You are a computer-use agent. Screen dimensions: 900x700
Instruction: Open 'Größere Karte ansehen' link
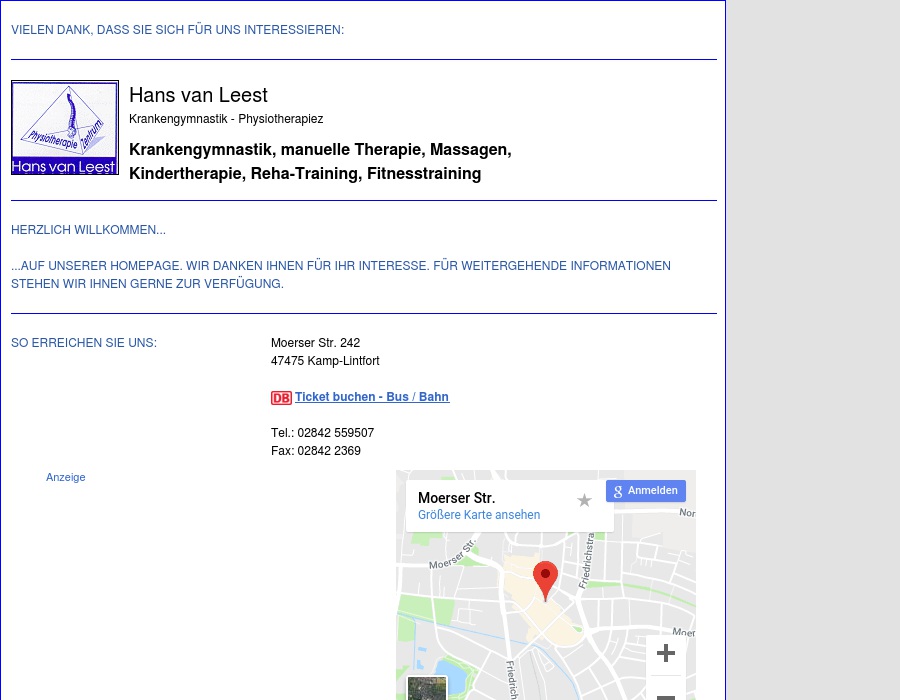[x=479, y=515]
